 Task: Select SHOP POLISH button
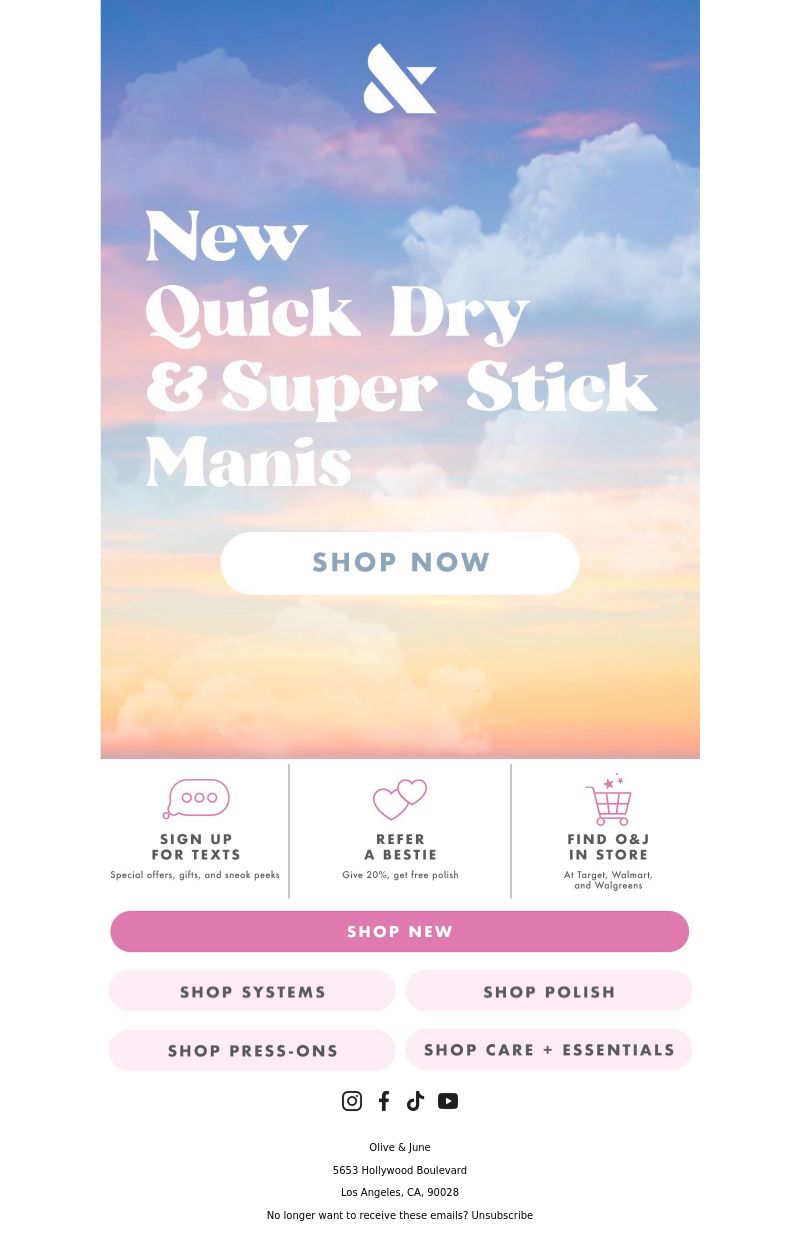coord(549,991)
